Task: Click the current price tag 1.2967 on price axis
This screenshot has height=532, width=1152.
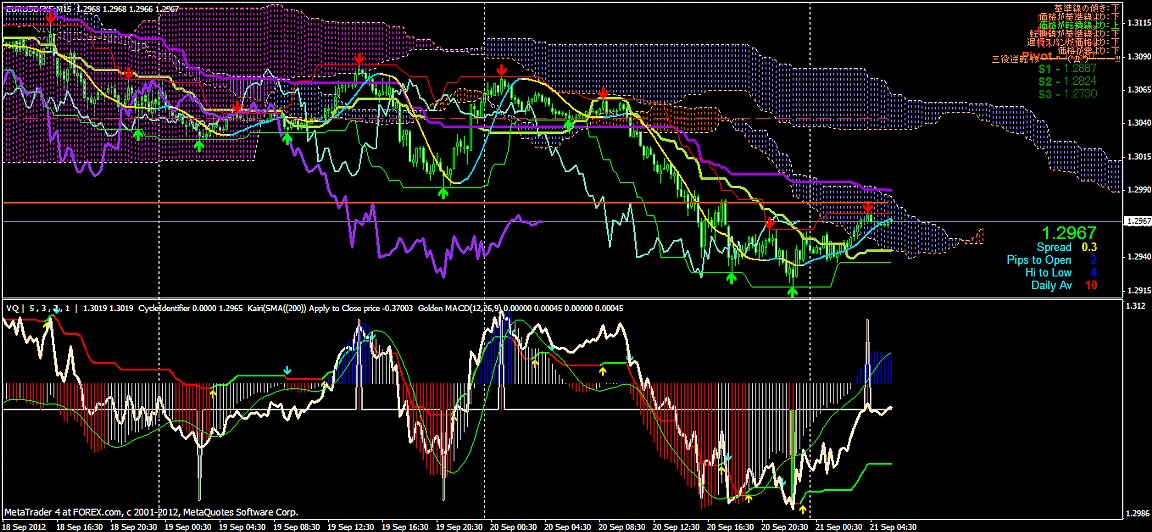Action: tap(1137, 221)
